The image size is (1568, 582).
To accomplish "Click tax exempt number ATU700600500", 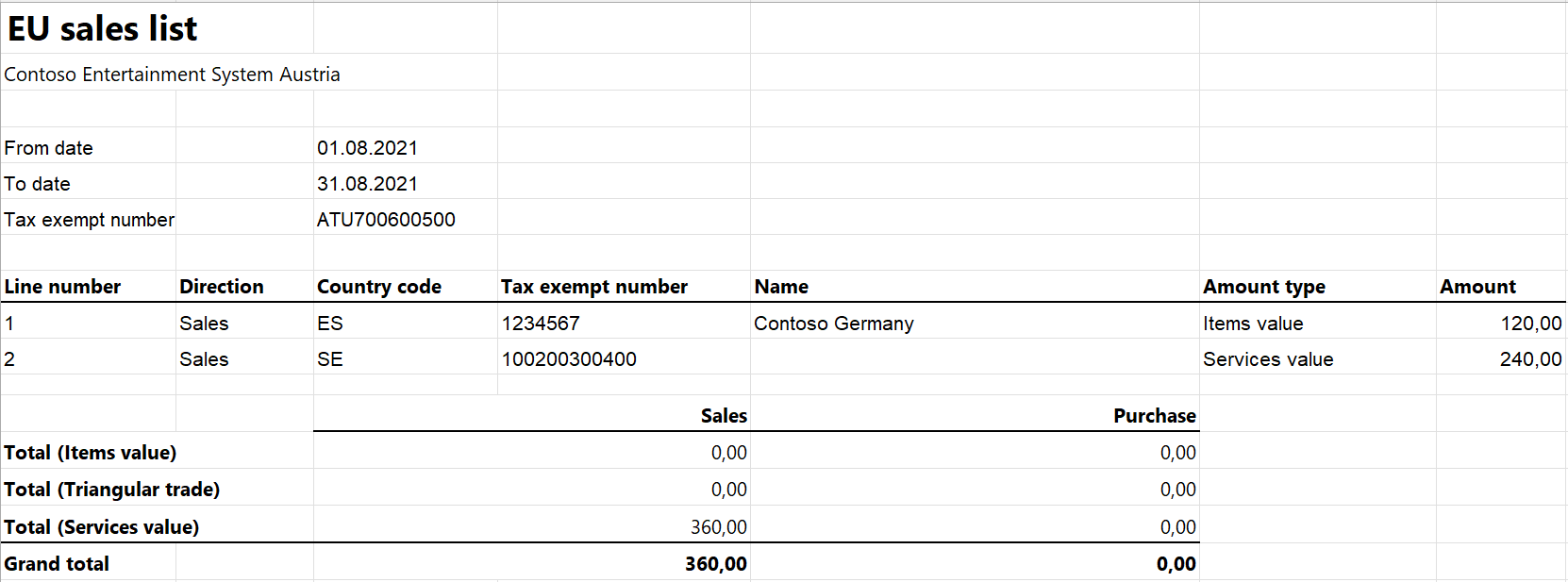I will click(386, 220).
